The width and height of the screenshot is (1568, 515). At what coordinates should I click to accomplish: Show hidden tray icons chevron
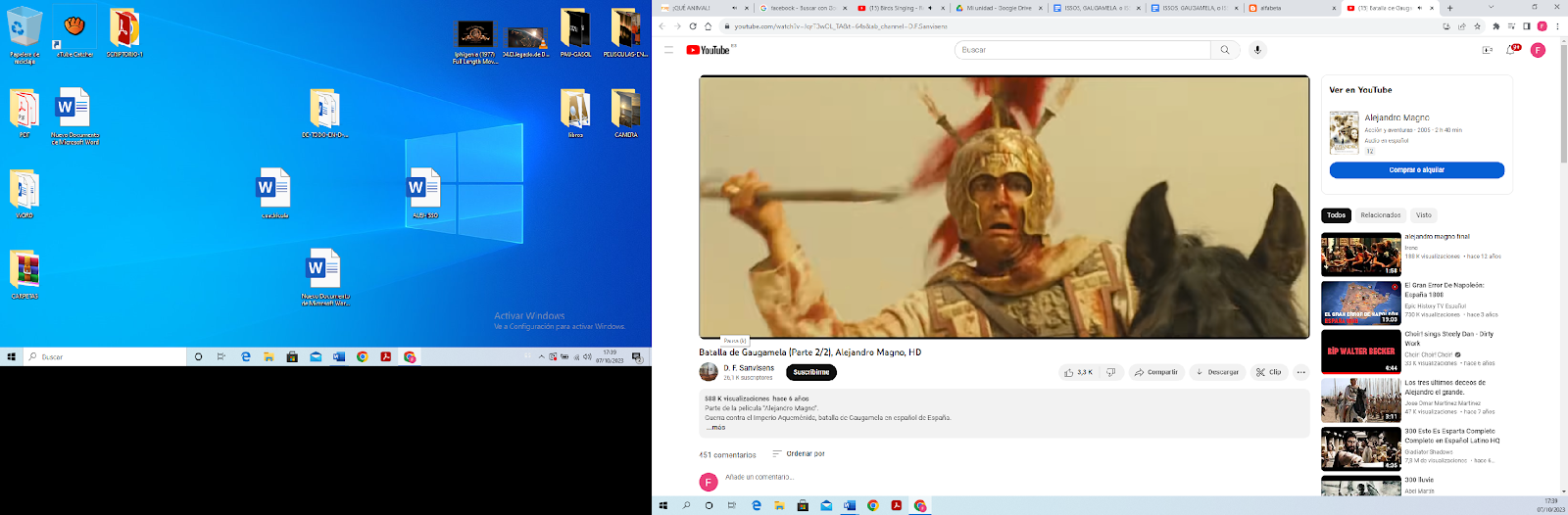(541, 357)
